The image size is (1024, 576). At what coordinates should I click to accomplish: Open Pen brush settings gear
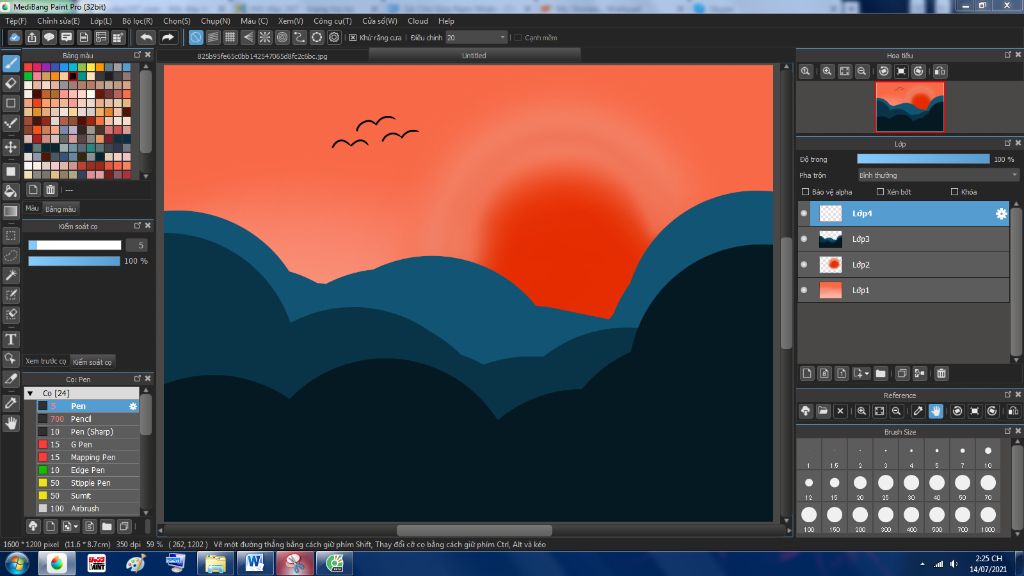(x=133, y=406)
